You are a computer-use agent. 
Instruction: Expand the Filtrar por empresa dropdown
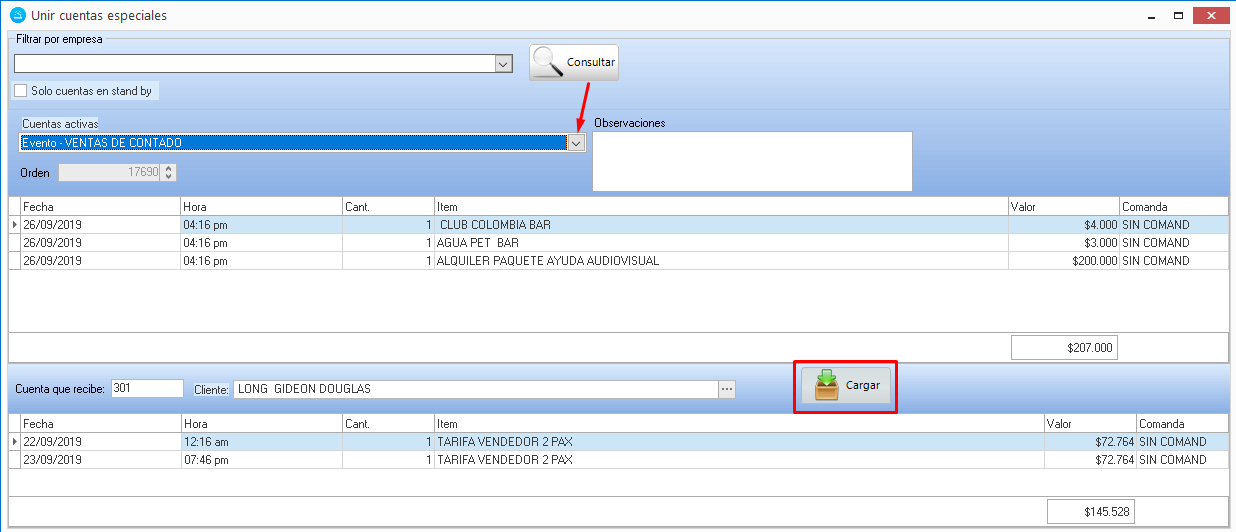(503, 64)
